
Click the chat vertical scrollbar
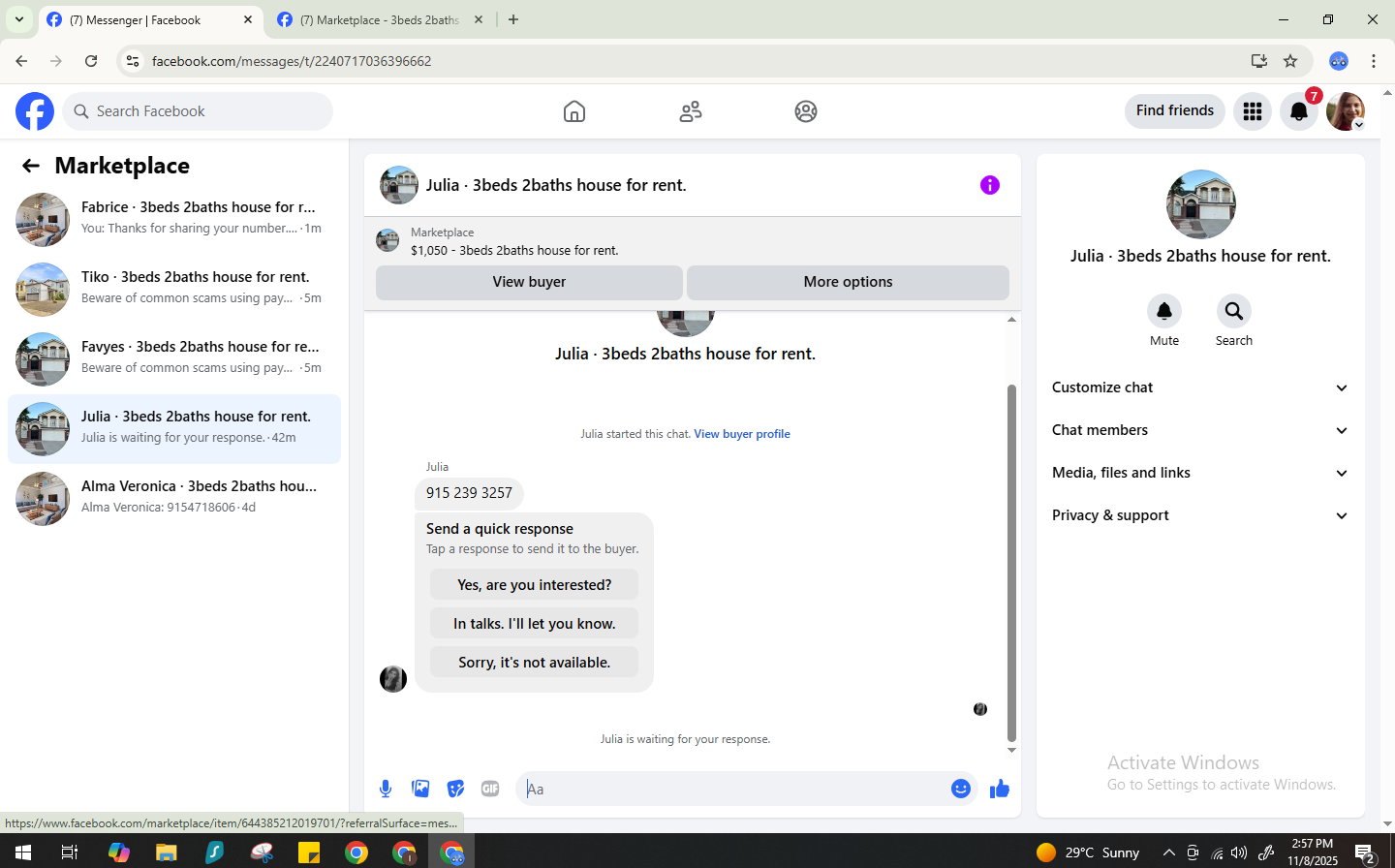(1011, 562)
